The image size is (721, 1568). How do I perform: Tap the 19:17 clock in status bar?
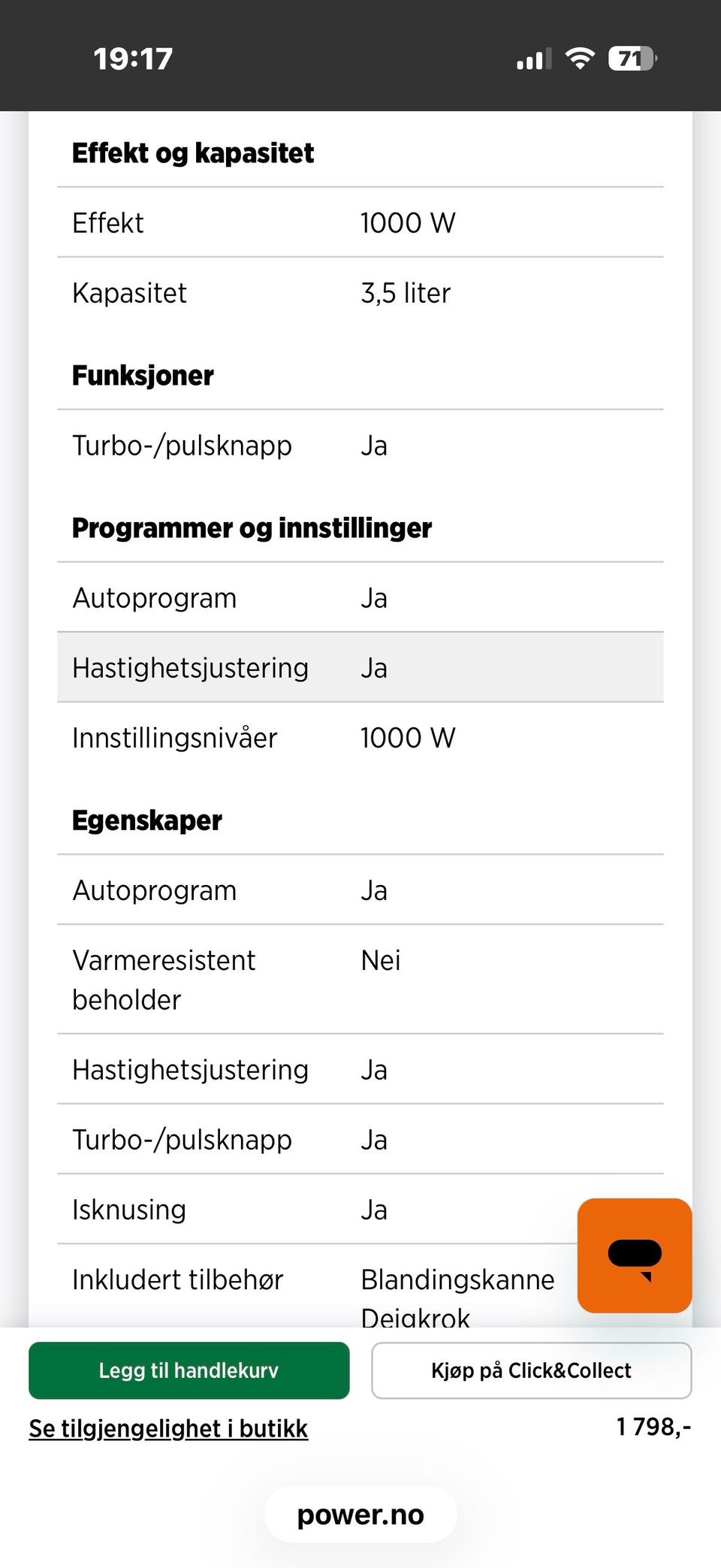pyautogui.click(x=133, y=59)
